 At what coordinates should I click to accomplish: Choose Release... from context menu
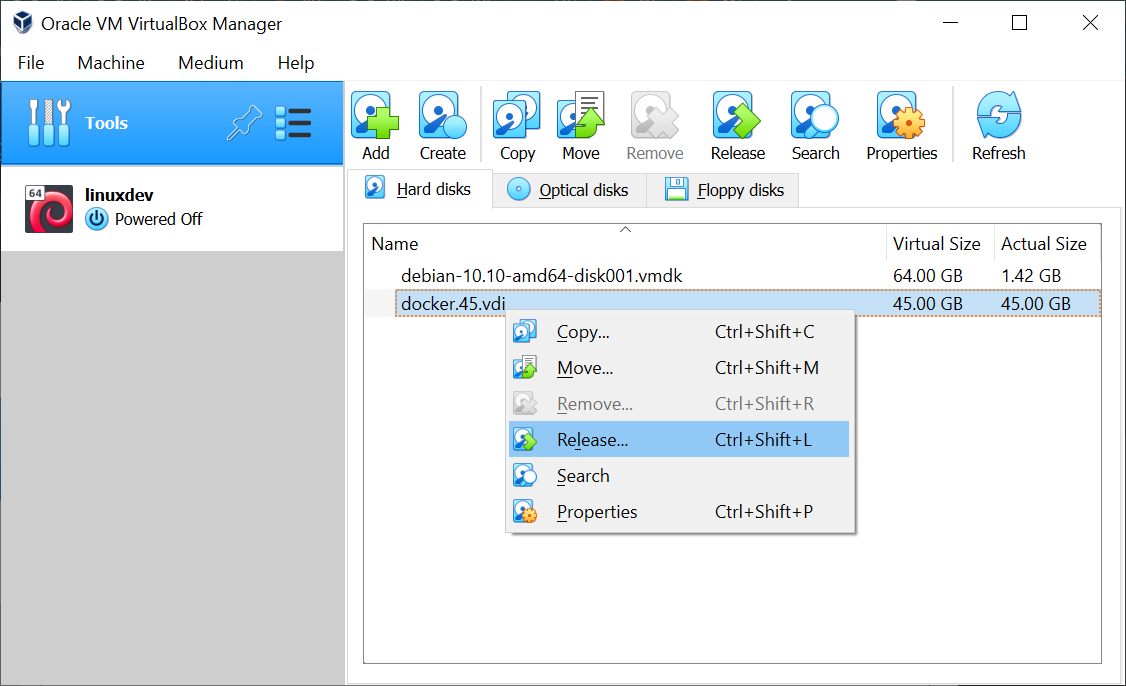click(x=679, y=440)
